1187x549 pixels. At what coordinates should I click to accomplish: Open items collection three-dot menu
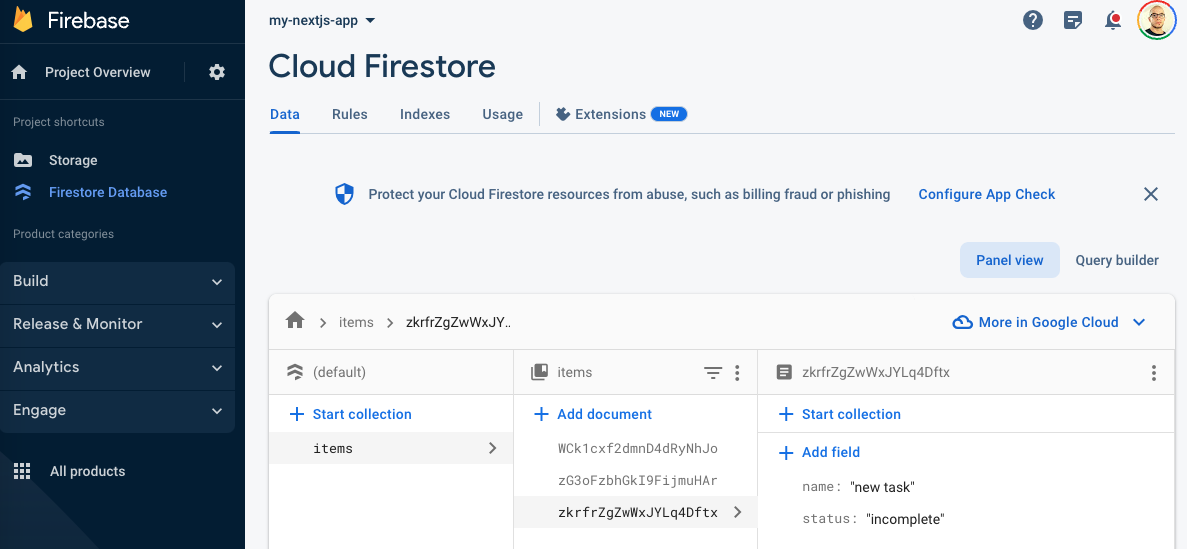click(737, 373)
